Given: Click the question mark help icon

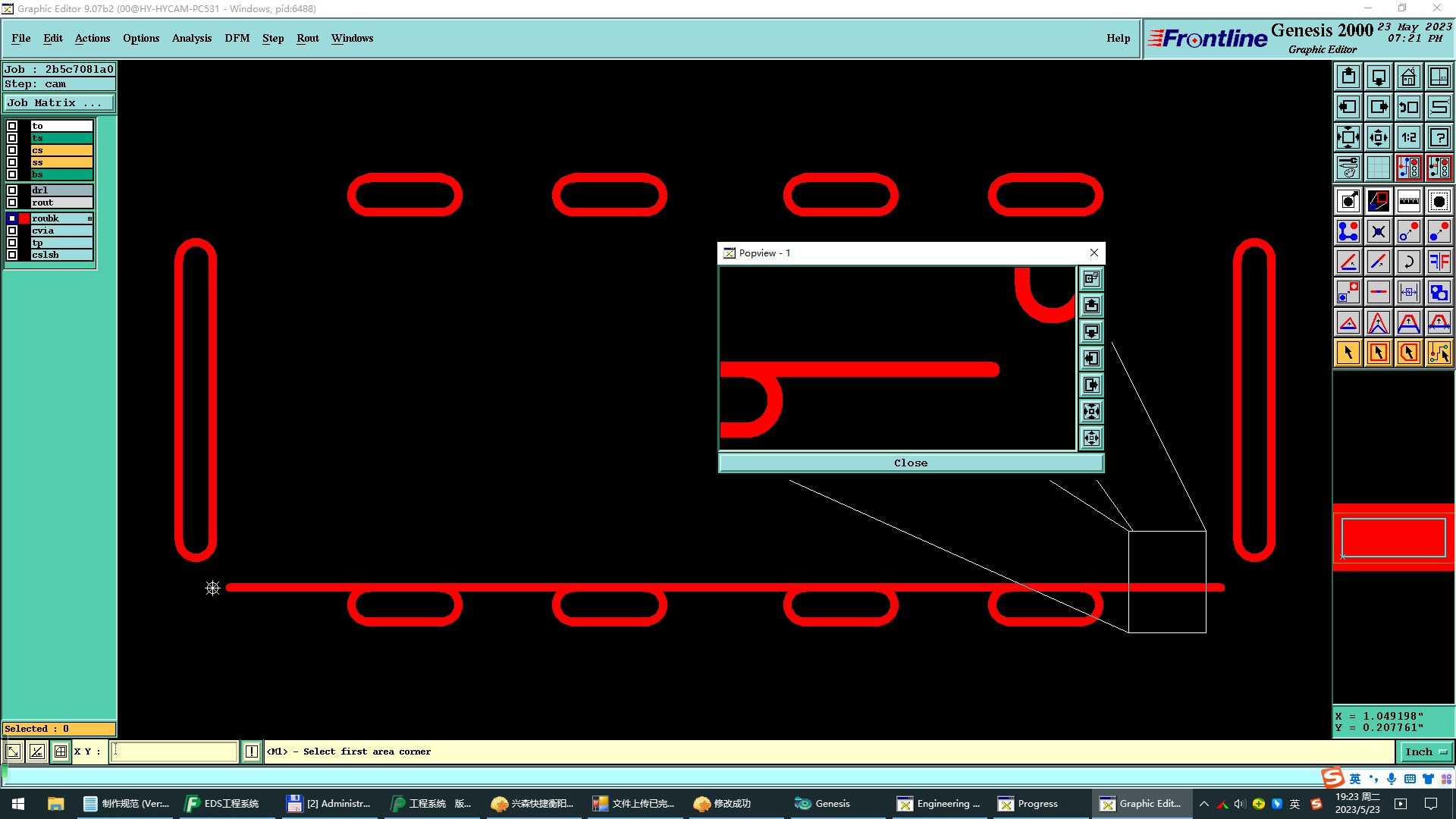Looking at the screenshot, I should pyautogui.click(x=1439, y=137).
